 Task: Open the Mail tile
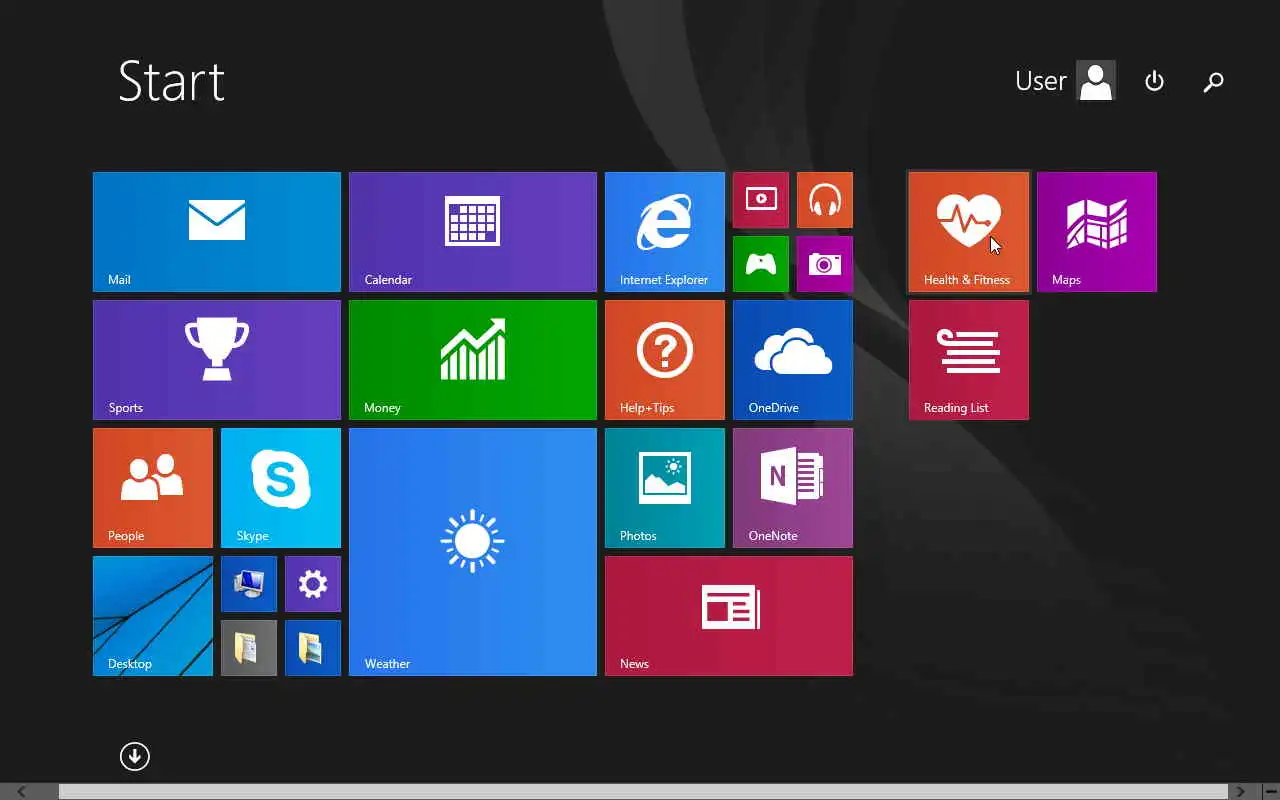click(x=217, y=232)
